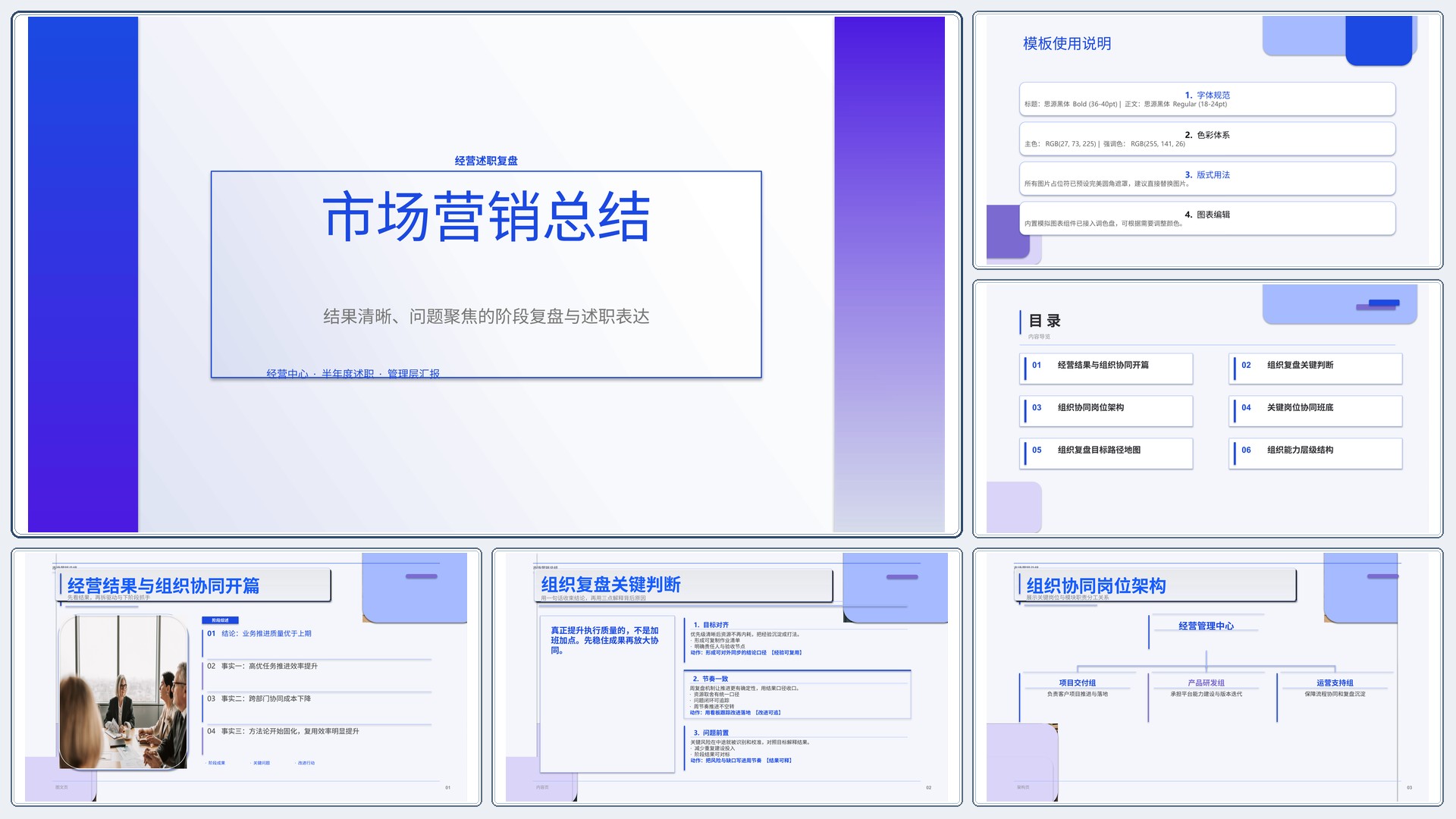Open the 目录 slide thumbnail
Viewport: 1456px width, 819px height.
(x=1207, y=409)
